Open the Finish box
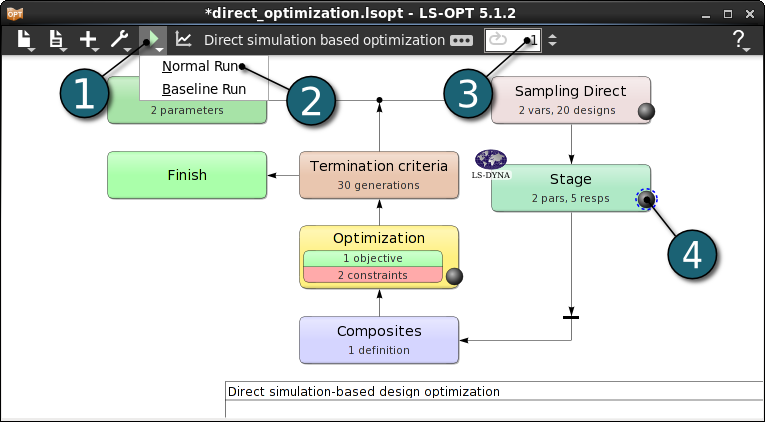The width and height of the screenshot is (765, 422). pos(187,175)
